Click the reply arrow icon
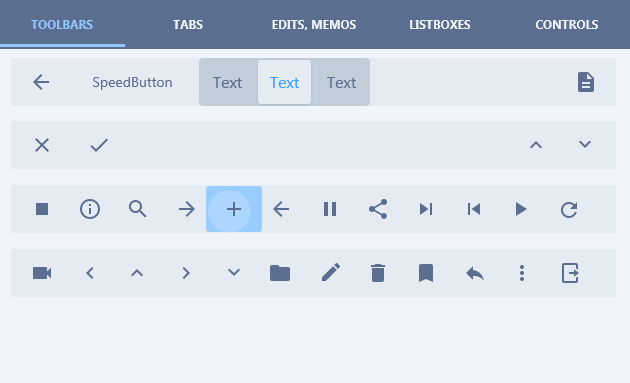 pyautogui.click(x=475, y=273)
